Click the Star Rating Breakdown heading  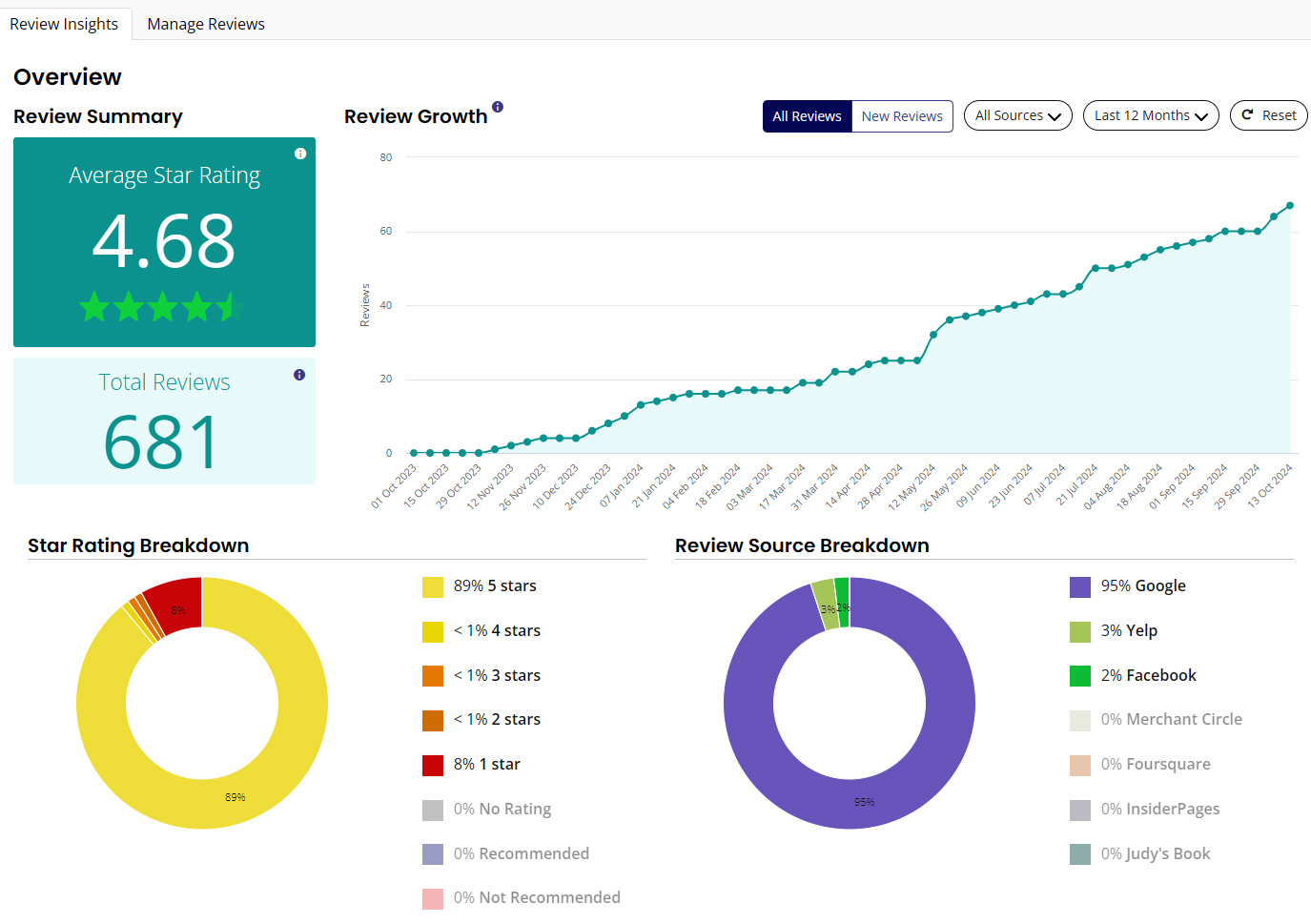tap(138, 545)
